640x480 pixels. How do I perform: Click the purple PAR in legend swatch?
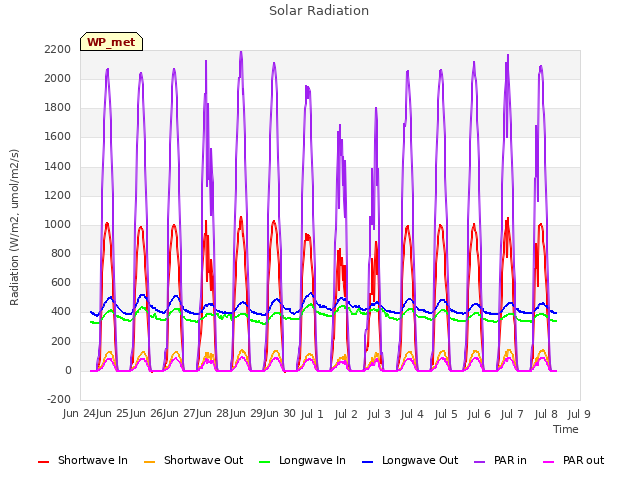point(480,462)
